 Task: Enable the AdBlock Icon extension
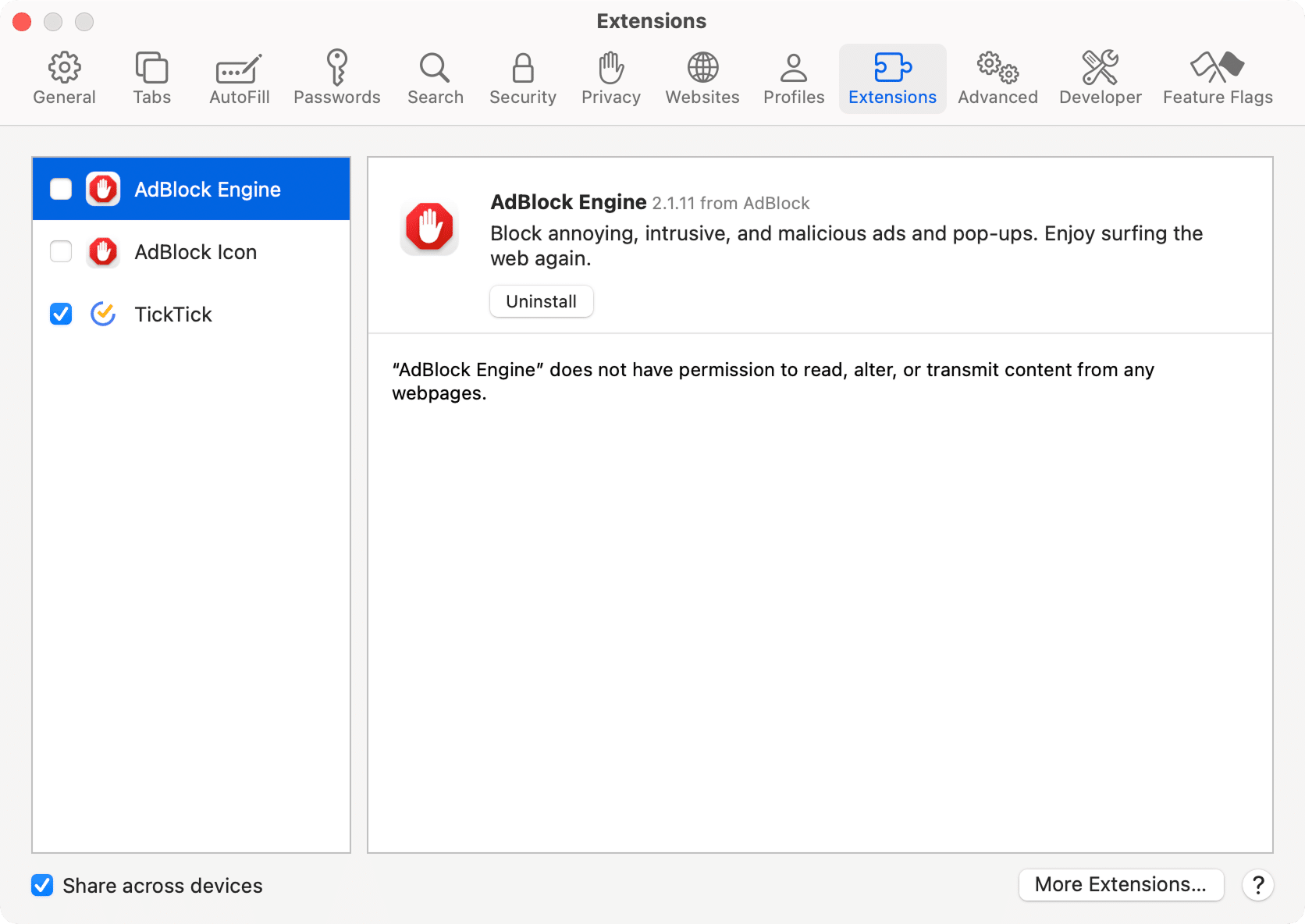60,251
